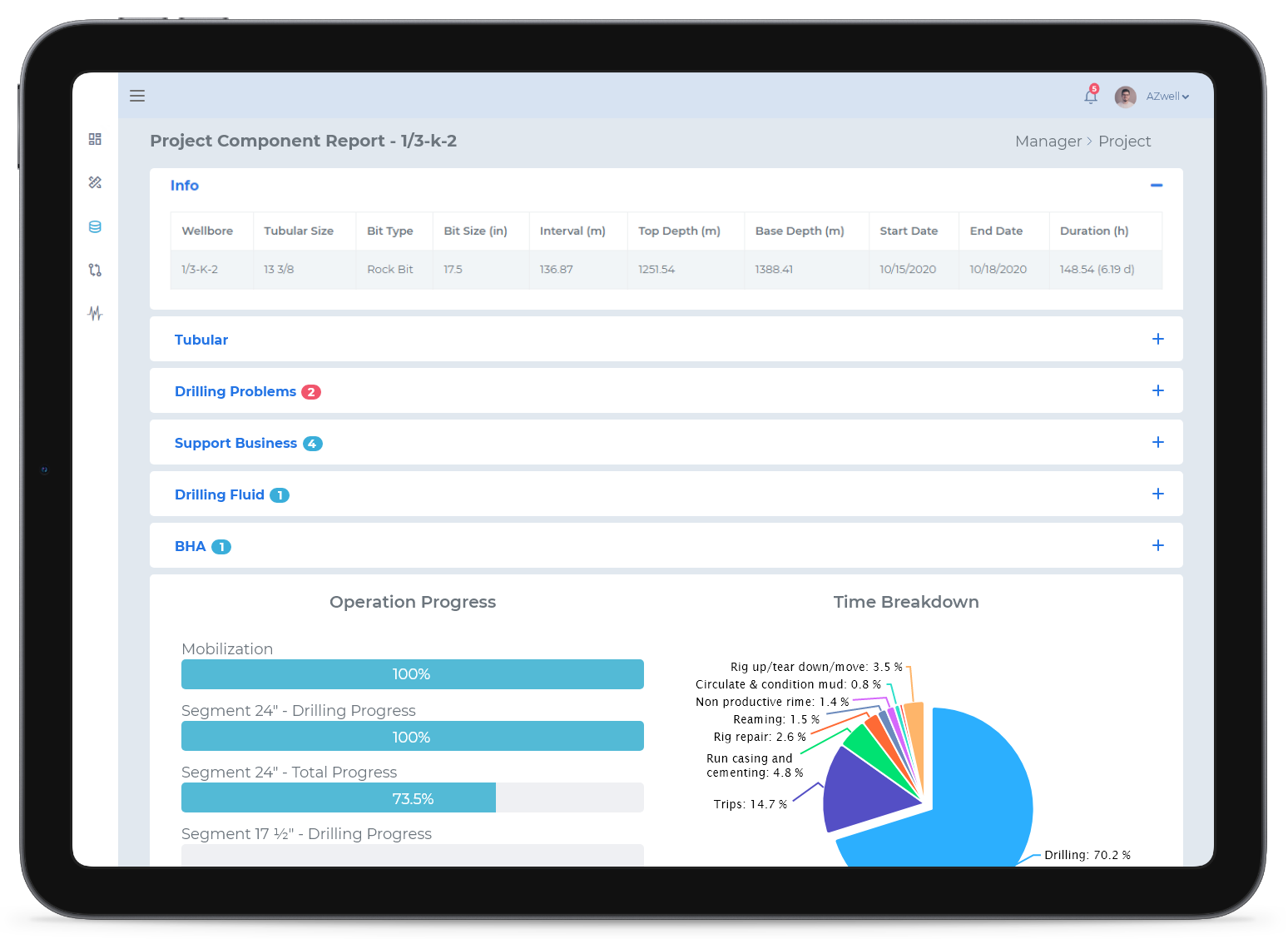Expand the Tubular section
Viewport: 1288px width, 939px height.
(x=1157, y=339)
